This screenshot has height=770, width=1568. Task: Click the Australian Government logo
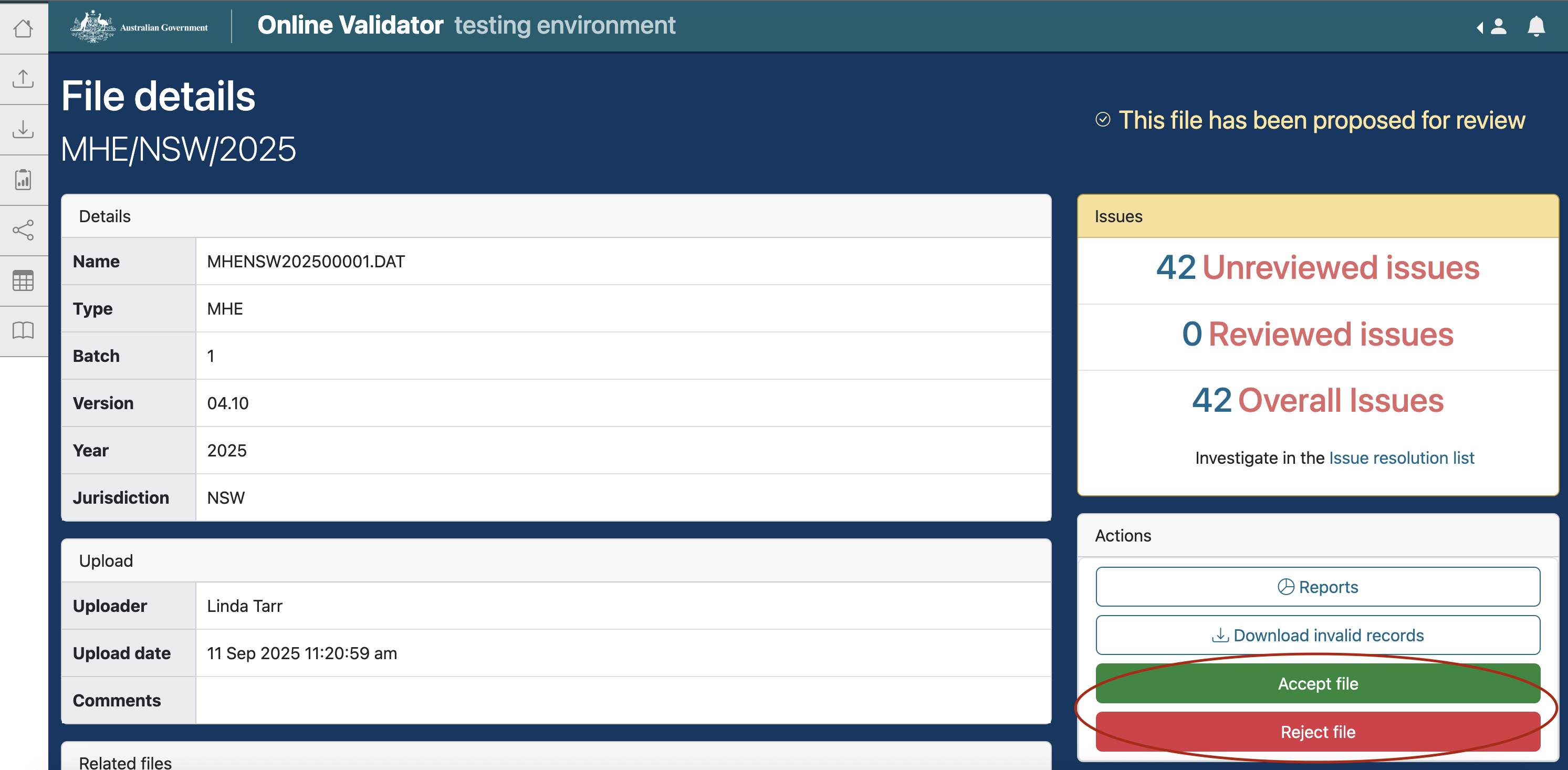(139, 26)
